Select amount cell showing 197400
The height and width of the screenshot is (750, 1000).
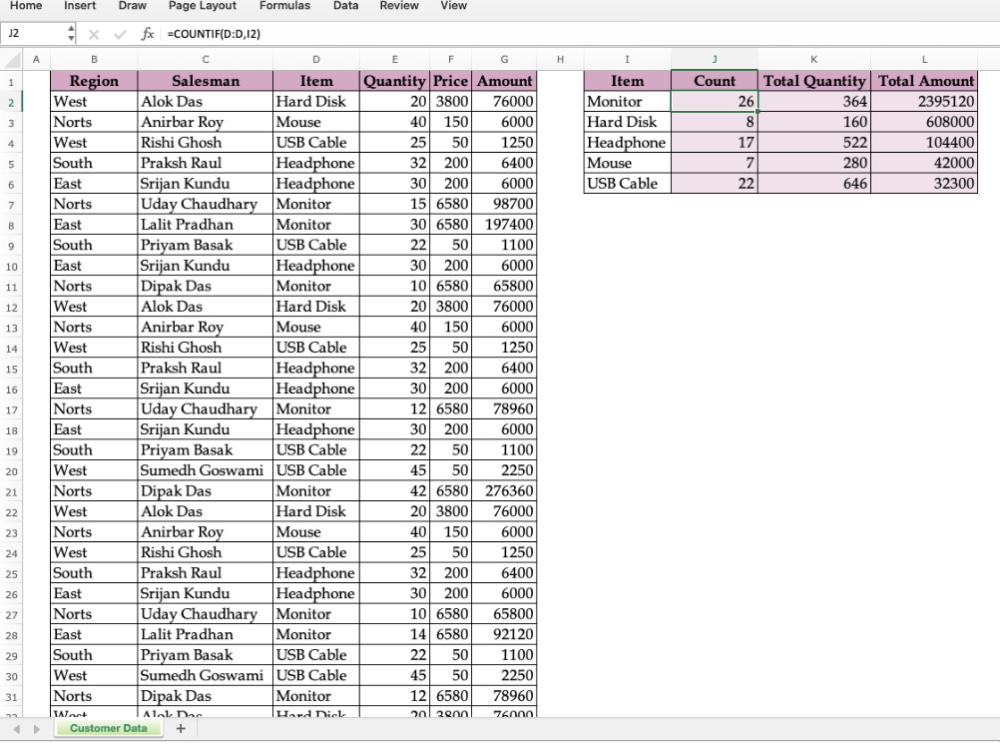click(x=504, y=224)
